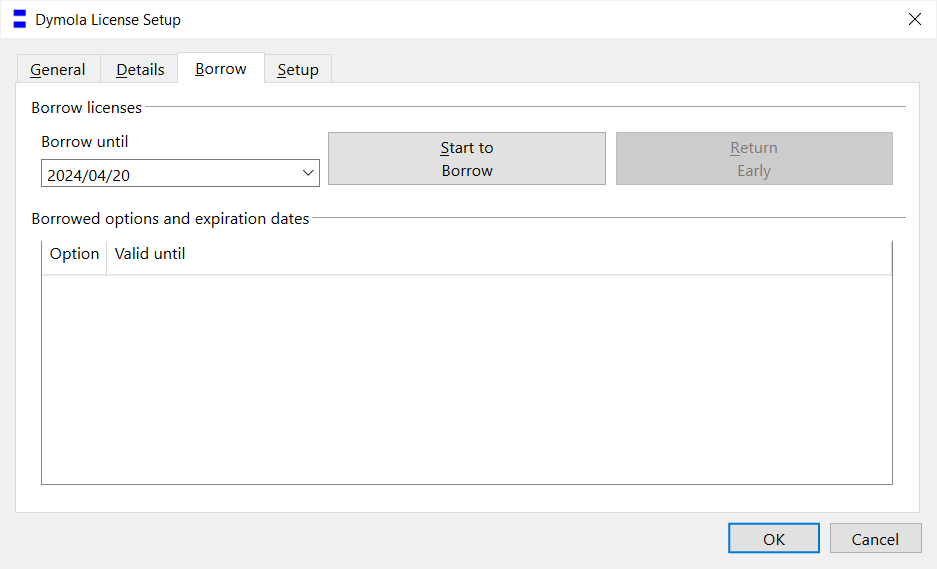Click the Start to Borrow button
The width and height of the screenshot is (937, 569).
(x=467, y=158)
